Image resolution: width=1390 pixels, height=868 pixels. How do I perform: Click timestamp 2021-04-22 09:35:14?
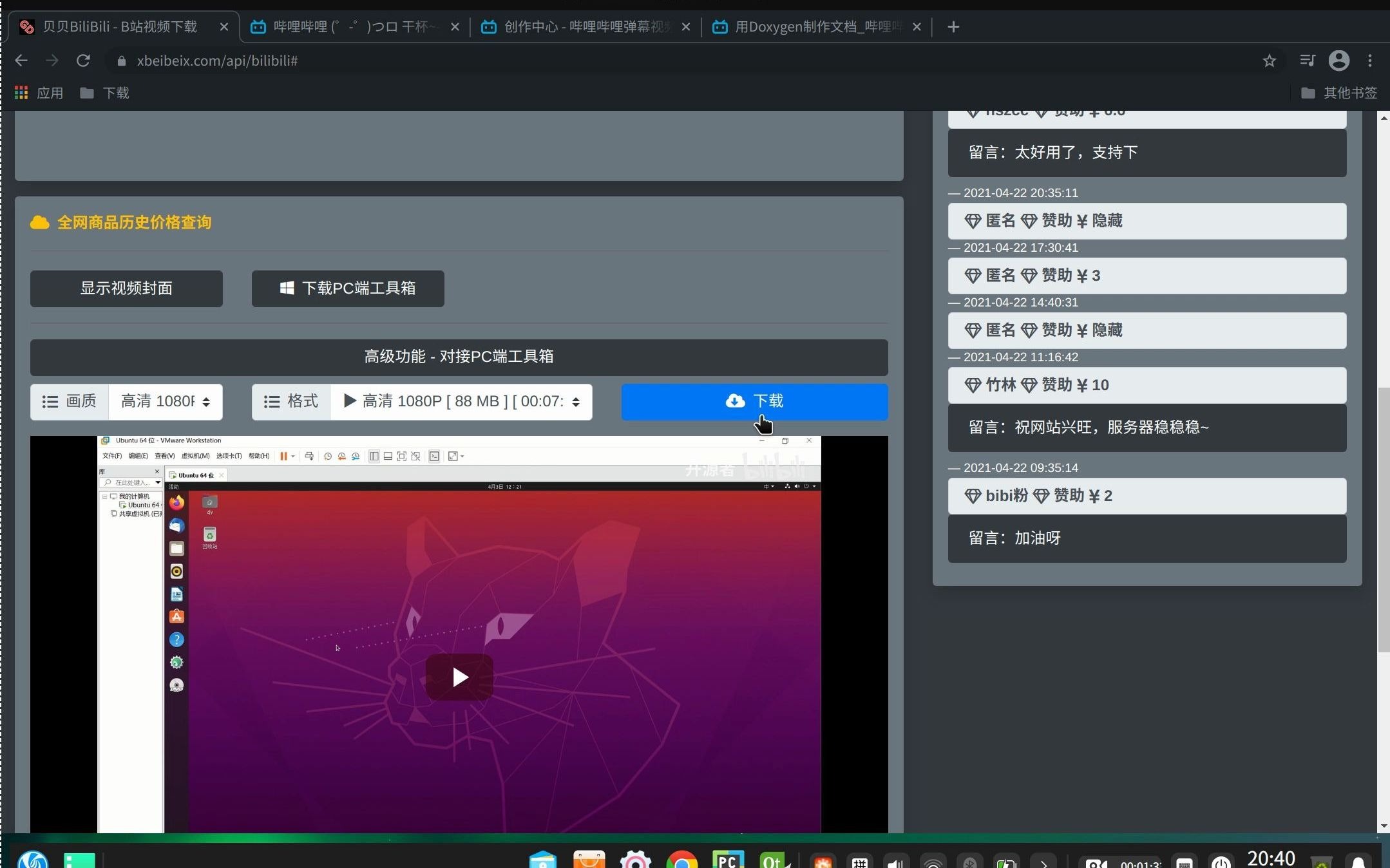point(1021,468)
